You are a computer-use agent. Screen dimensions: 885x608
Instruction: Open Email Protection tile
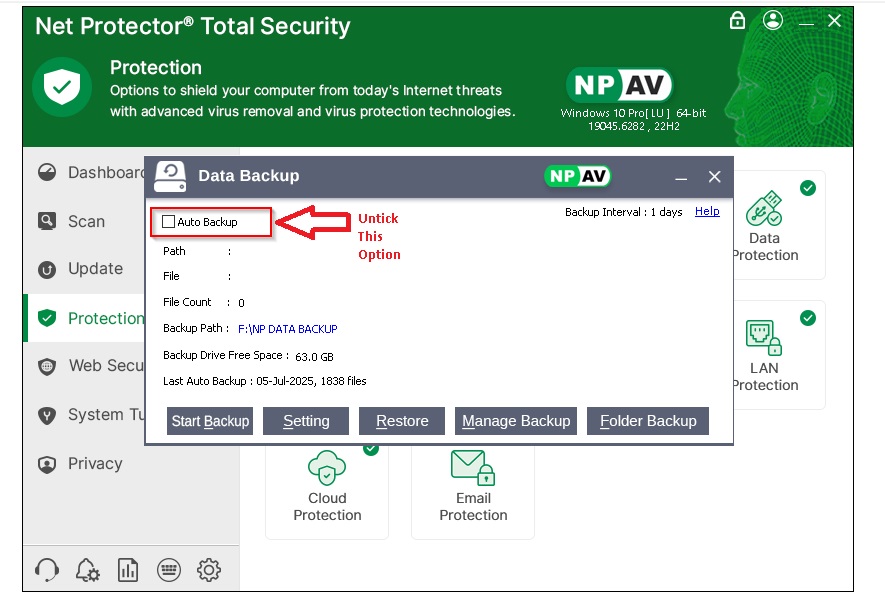pos(473,490)
